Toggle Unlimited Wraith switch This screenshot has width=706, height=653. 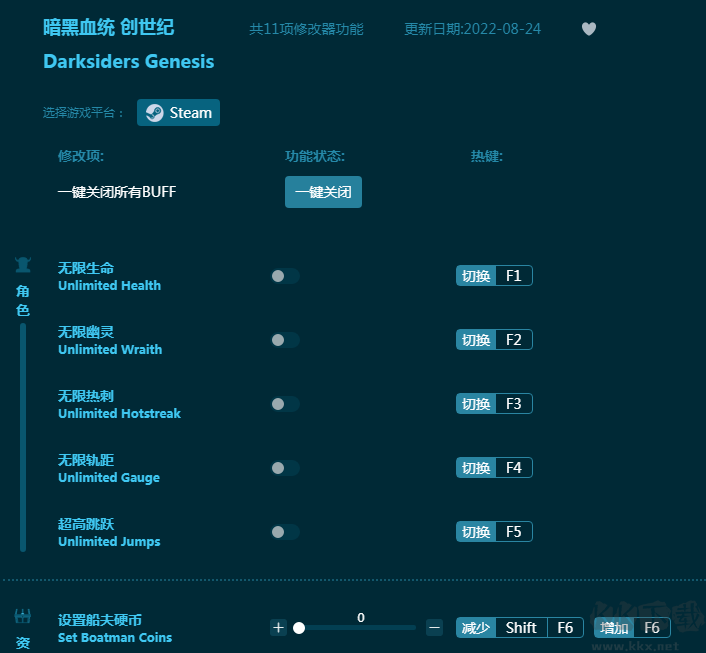coord(285,340)
